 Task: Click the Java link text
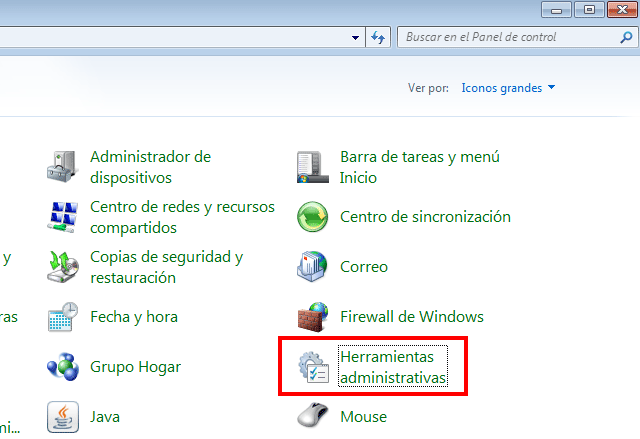click(x=105, y=417)
